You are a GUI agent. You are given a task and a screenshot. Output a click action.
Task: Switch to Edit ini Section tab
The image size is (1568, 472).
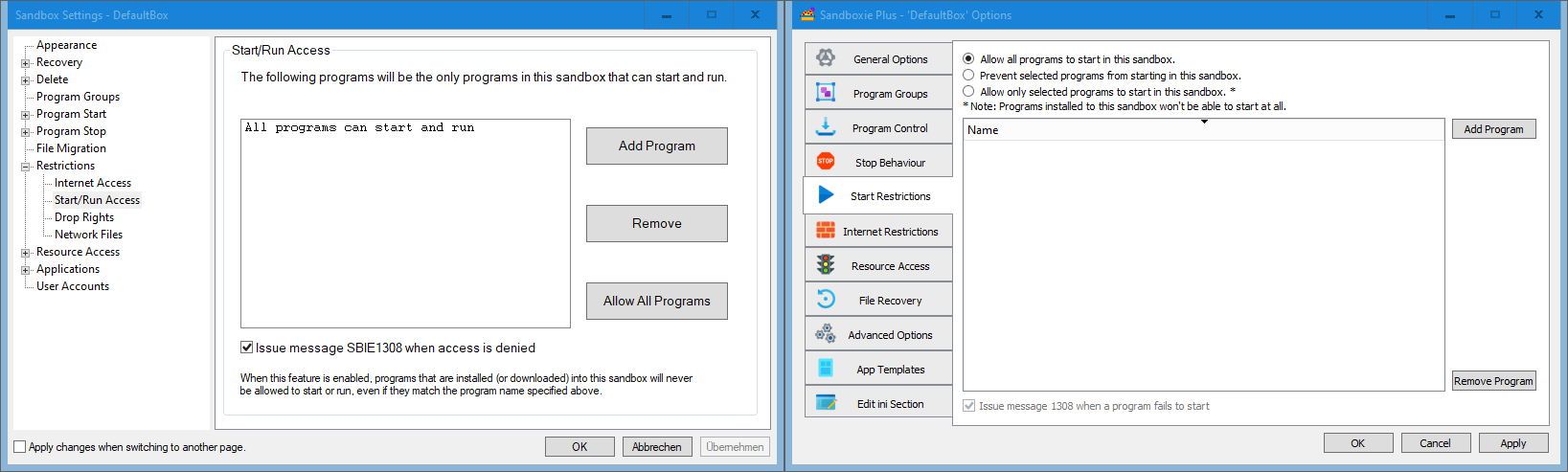[x=890, y=404]
